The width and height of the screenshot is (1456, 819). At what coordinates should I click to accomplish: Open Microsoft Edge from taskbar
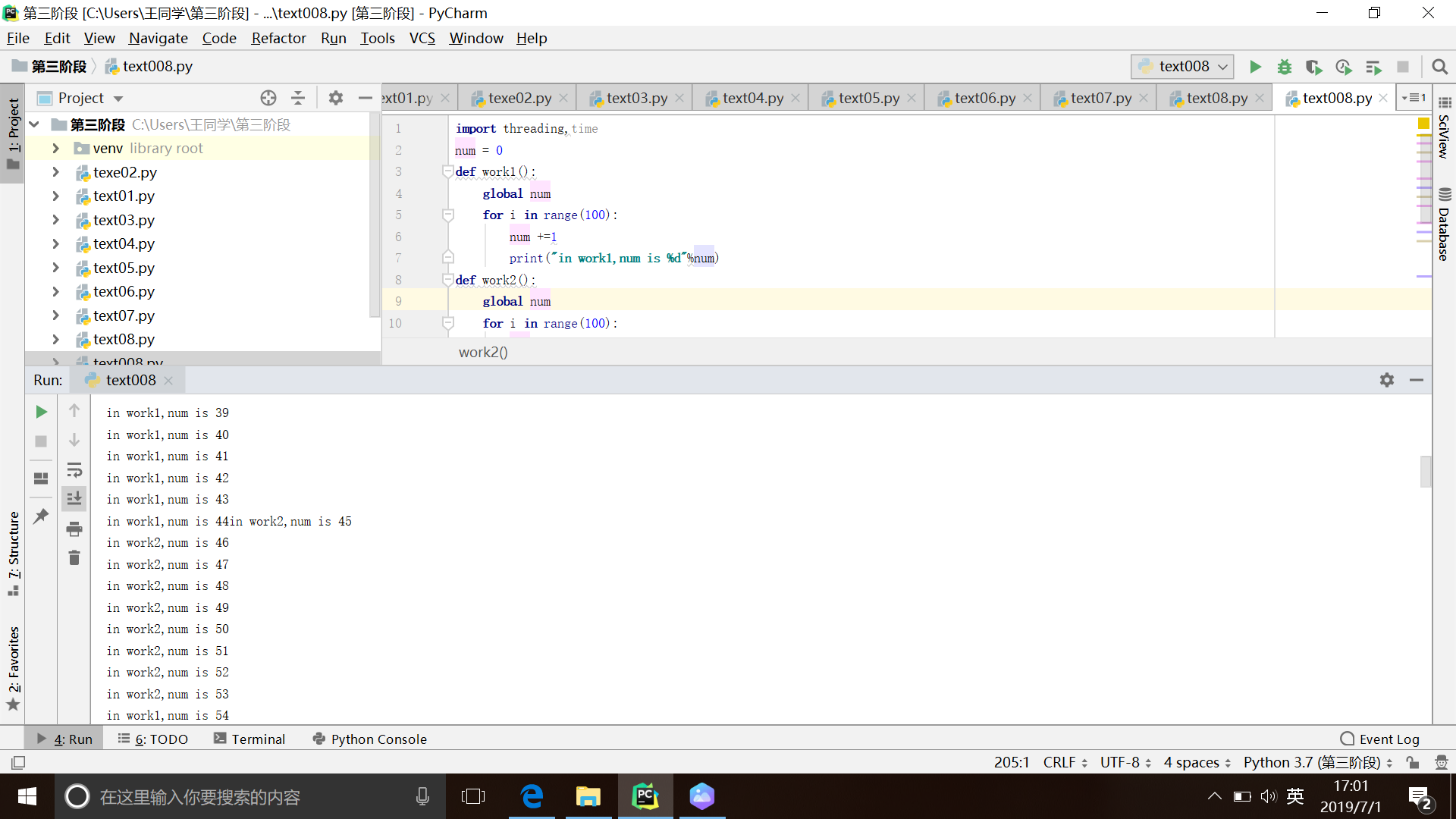click(x=532, y=796)
